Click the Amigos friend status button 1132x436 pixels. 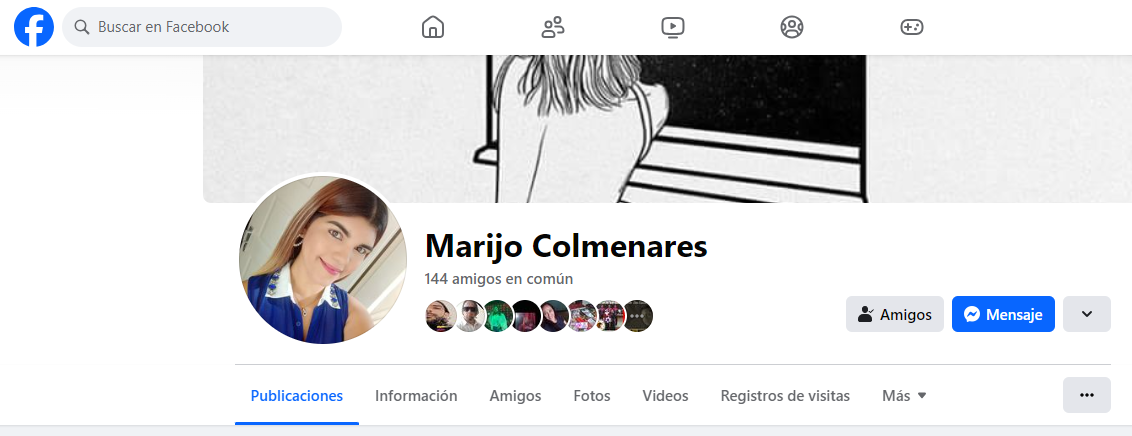pyautogui.click(x=894, y=314)
